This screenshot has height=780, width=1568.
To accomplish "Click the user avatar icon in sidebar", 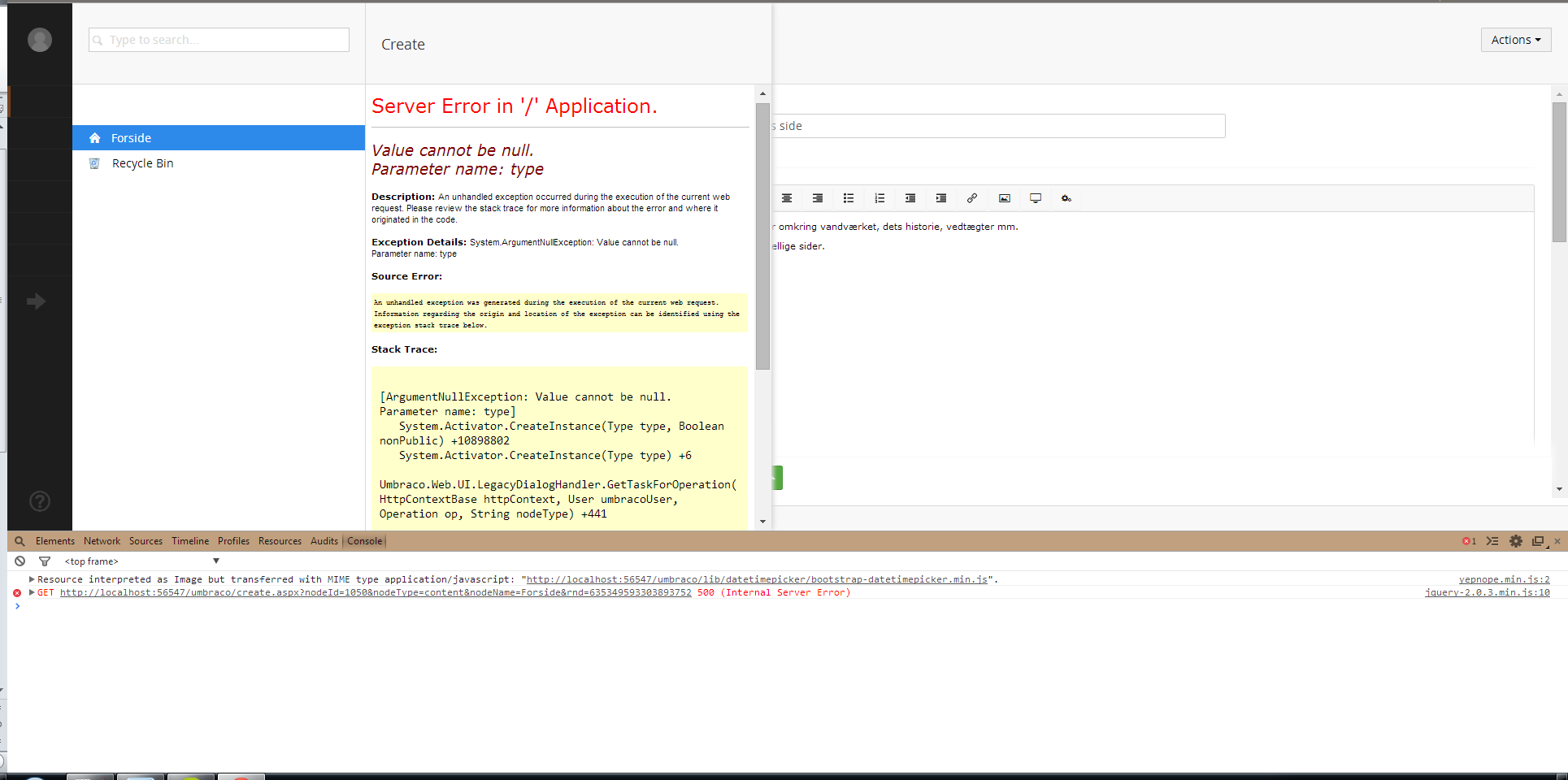I will point(40,40).
